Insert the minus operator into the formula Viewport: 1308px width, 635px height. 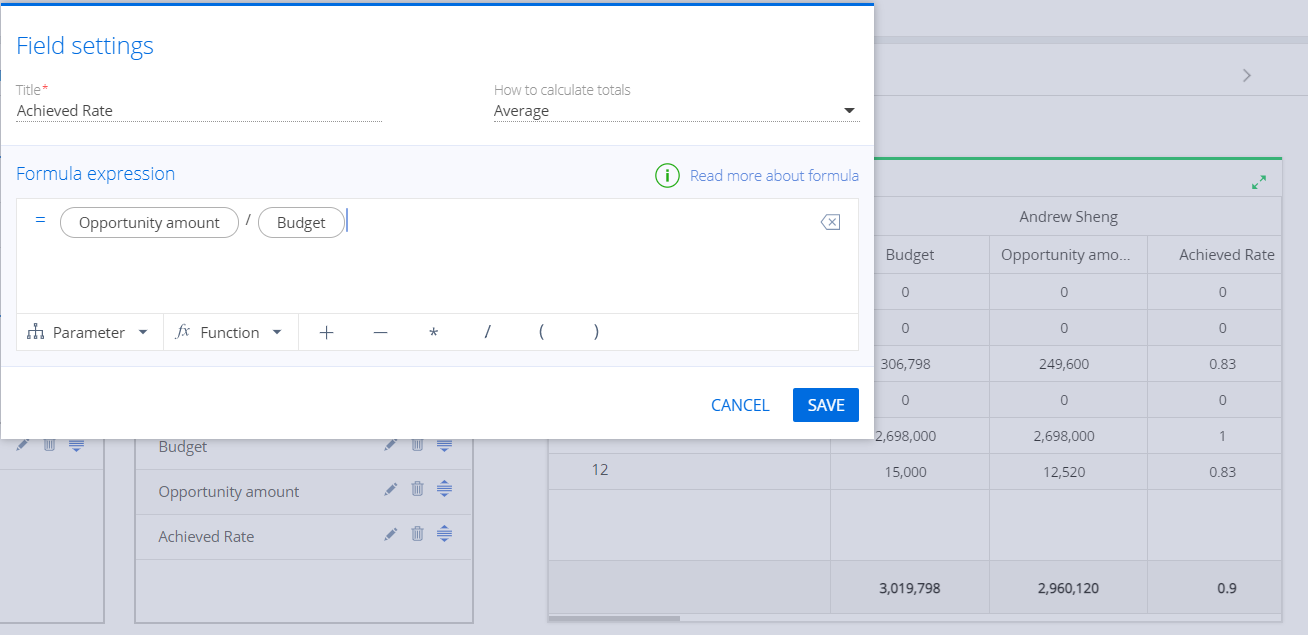380,333
